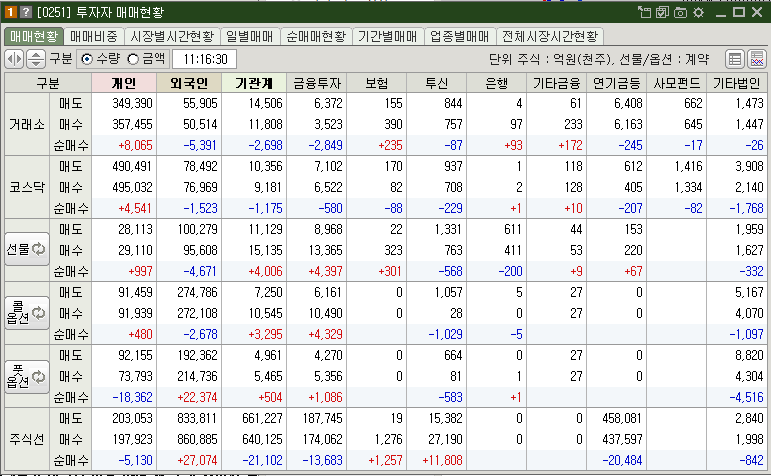This screenshot has height=476, width=771.
Task: Click the 외국인 column header
Action: point(189,83)
